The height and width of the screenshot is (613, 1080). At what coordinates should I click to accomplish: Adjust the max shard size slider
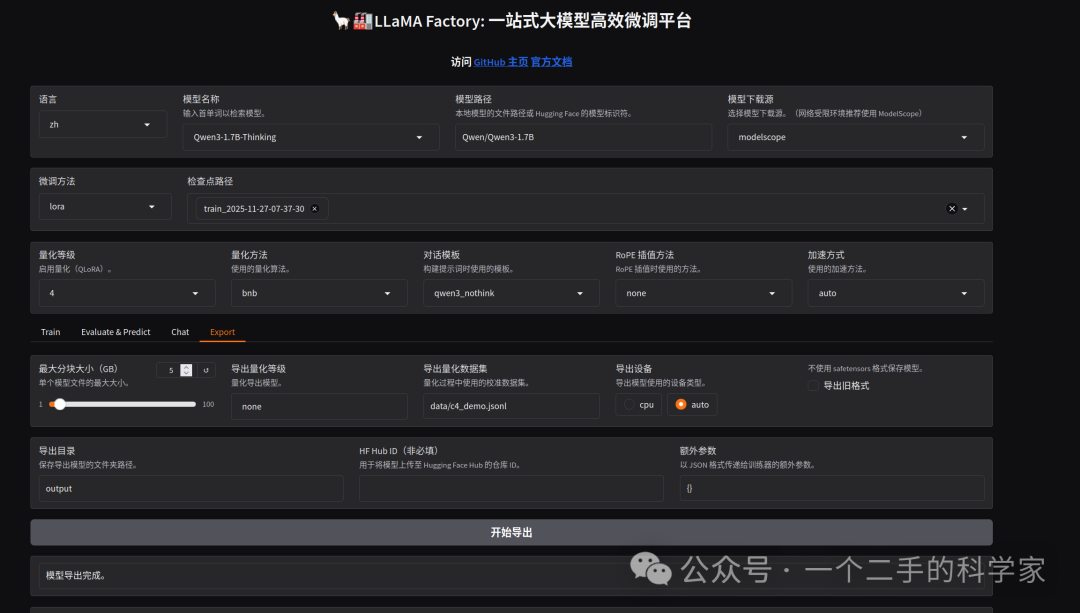coord(123,404)
